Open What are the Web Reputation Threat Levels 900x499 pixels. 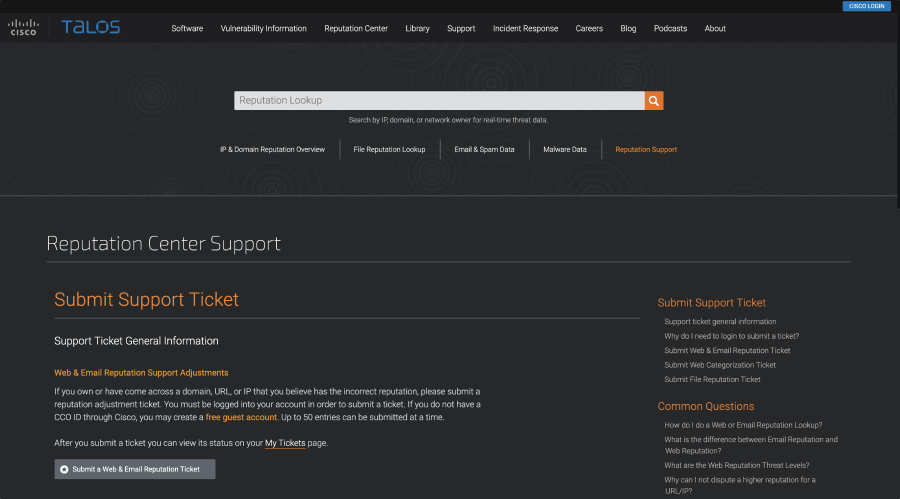(x=736, y=465)
